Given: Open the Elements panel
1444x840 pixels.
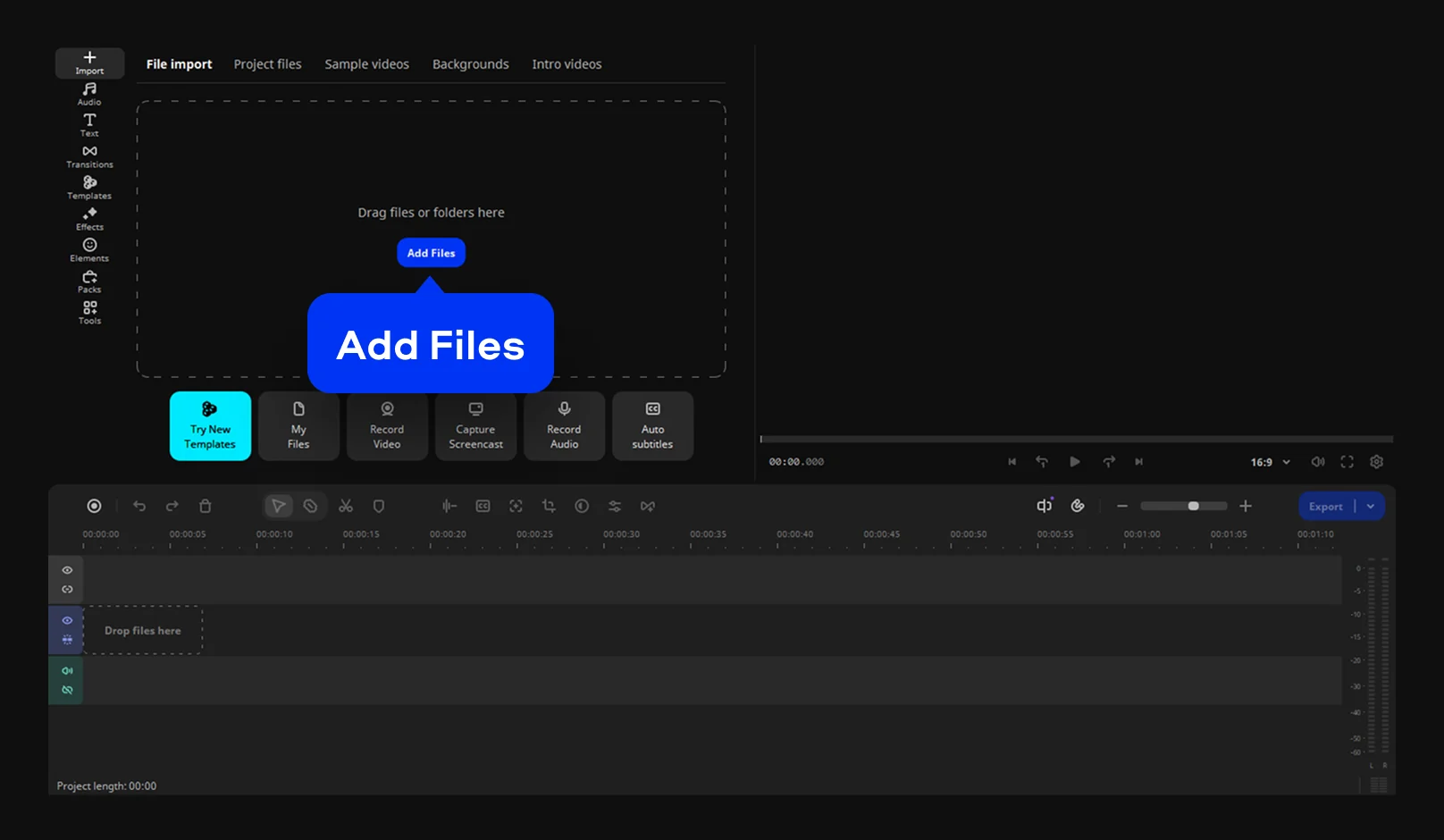Looking at the screenshot, I should [x=89, y=250].
